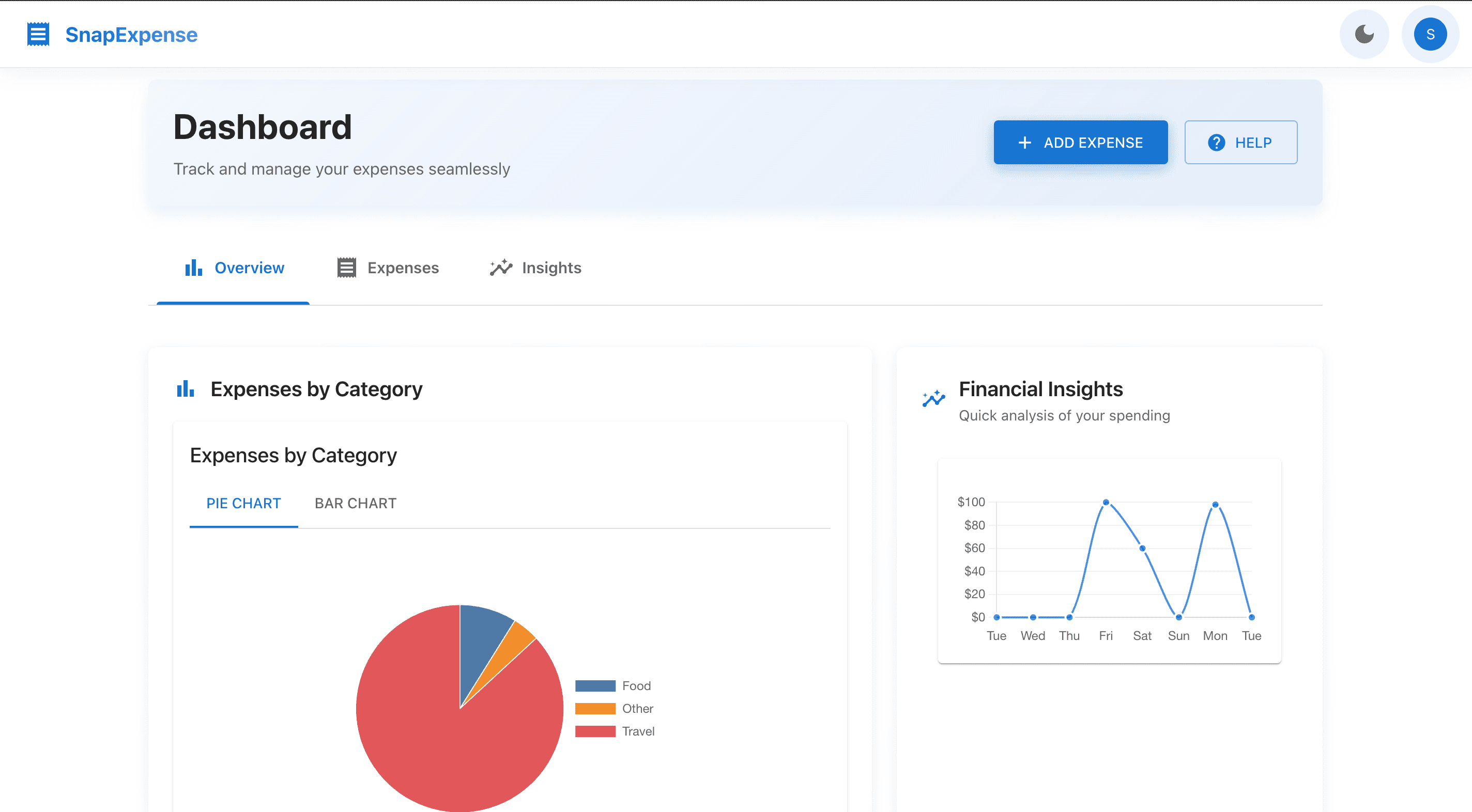The height and width of the screenshot is (812, 1472).
Task: Click the Overview bar chart icon
Action: [194, 268]
